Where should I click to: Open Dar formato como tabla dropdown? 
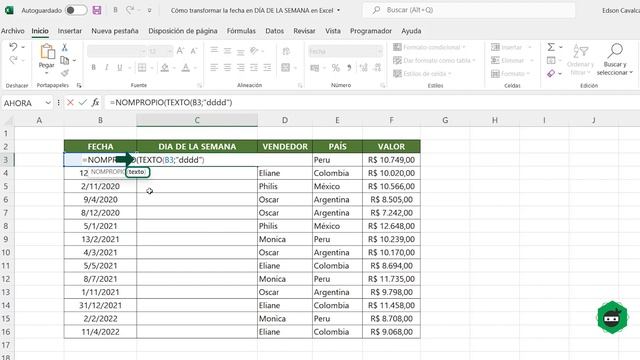click(435, 60)
